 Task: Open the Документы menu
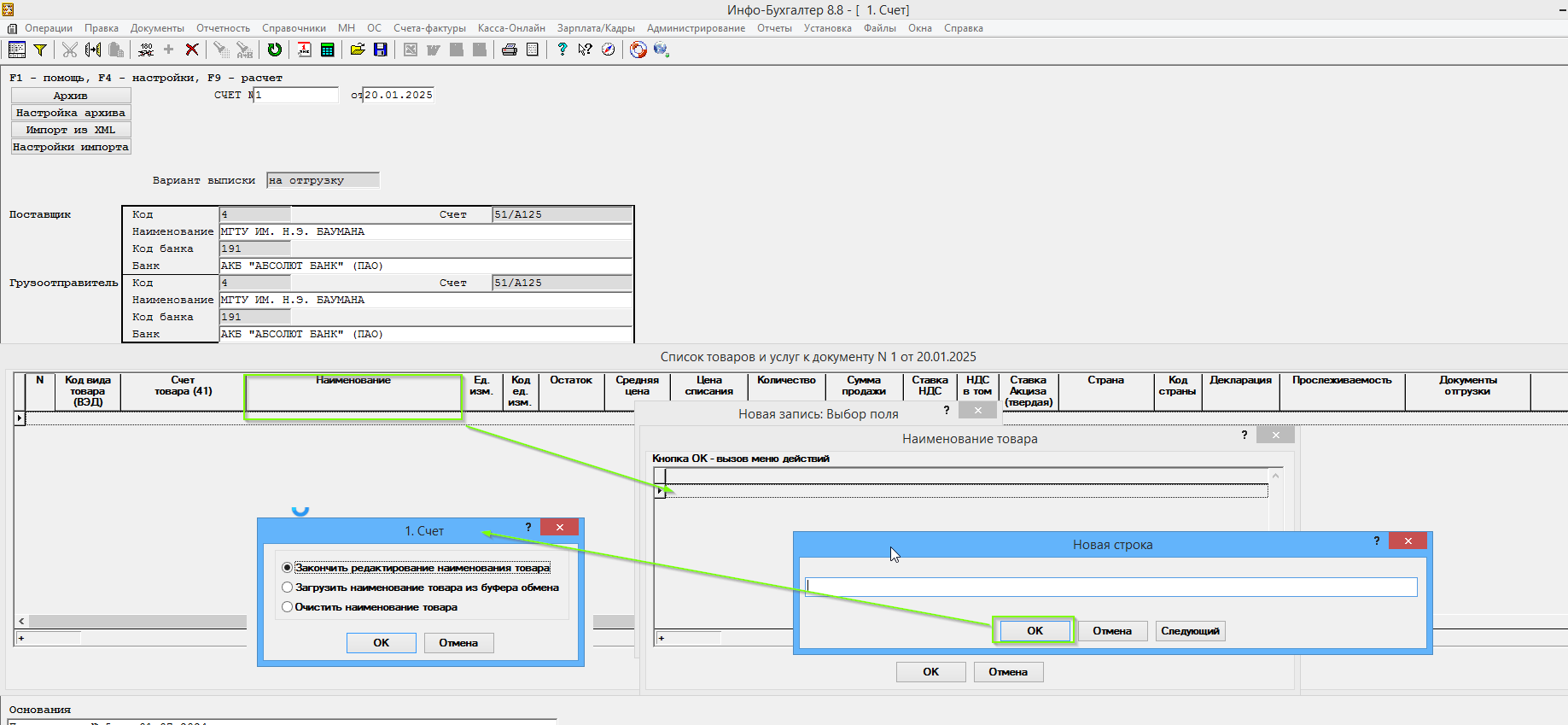click(x=157, y=28)
